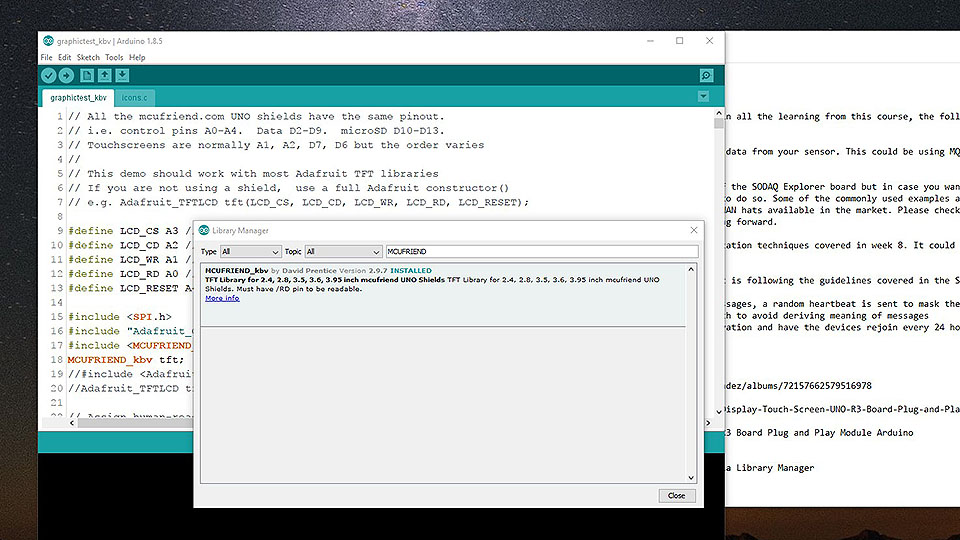960x540 pixels.
Task: Open the Tools menu
Action: click(114, 58)
